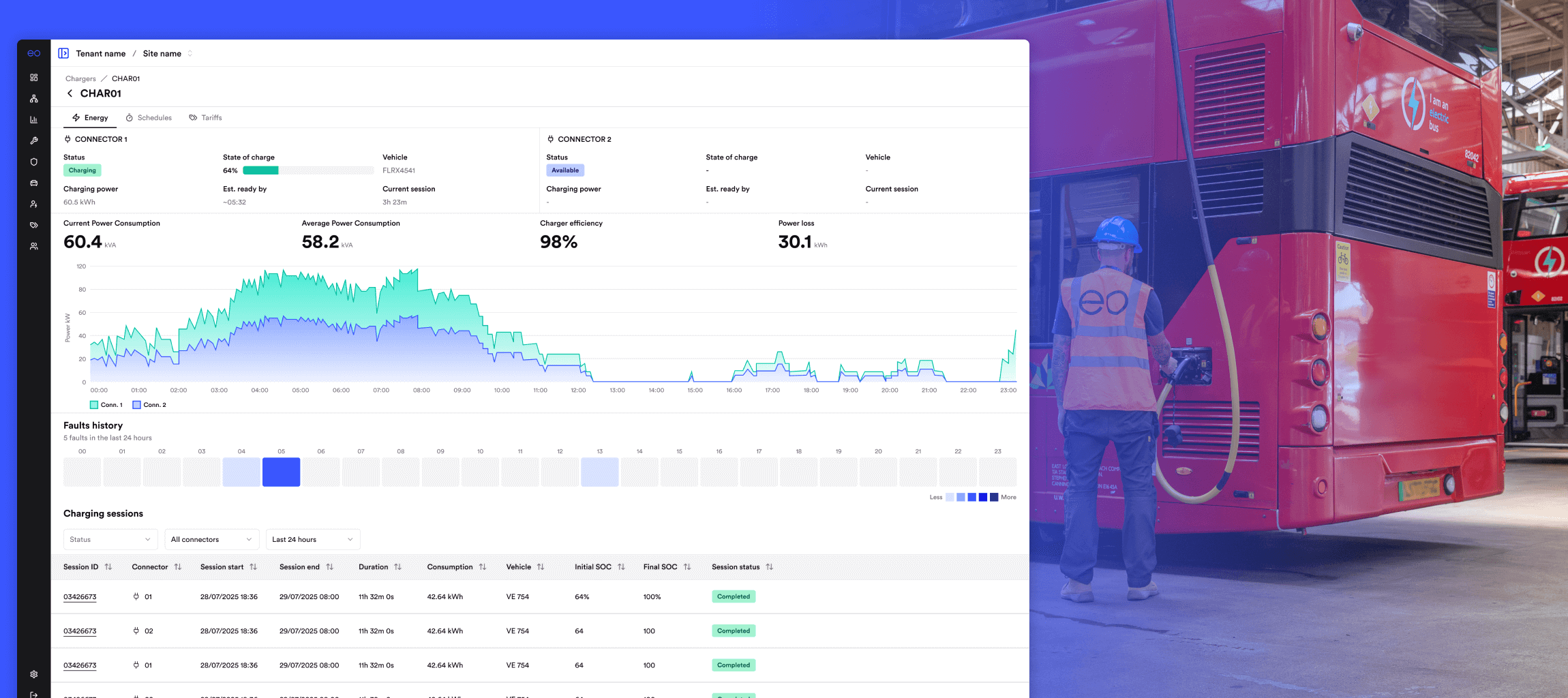This screenshot has width=1568, height=698.
Task: Toggle the Conn. 1 legend checkbox
Action: point(94,405)
